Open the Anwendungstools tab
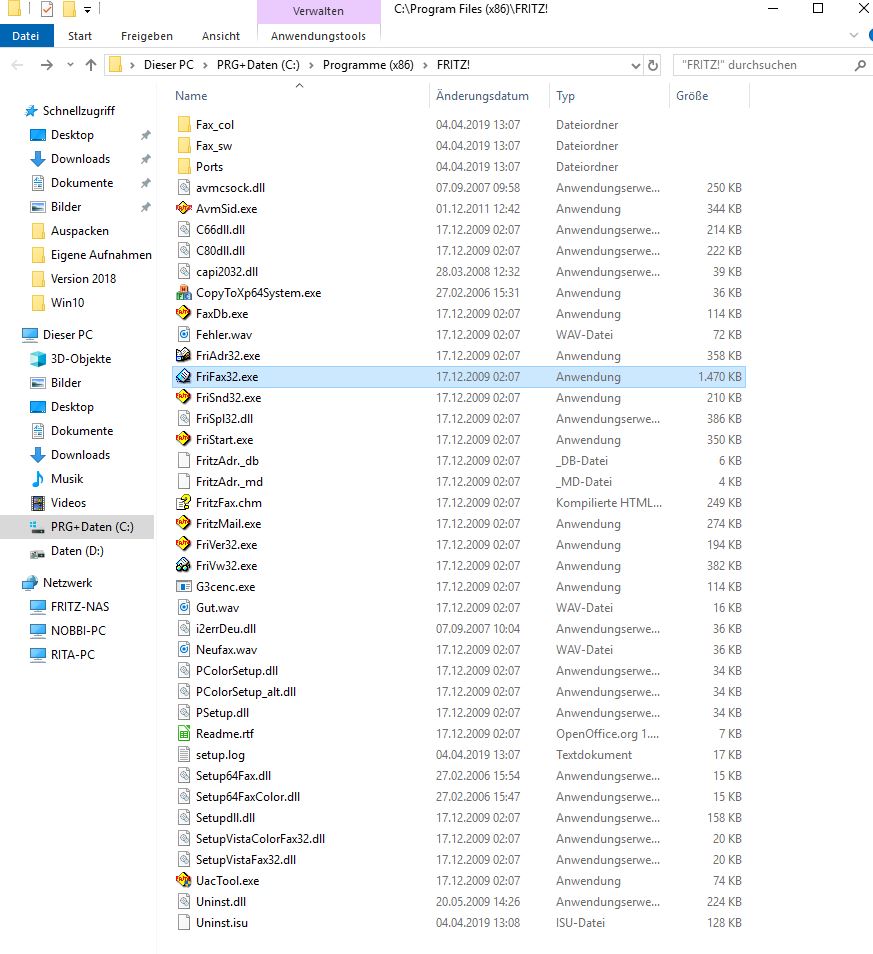Image resolution: width=873 pixels, height=954 pixels. coord(318,36)
